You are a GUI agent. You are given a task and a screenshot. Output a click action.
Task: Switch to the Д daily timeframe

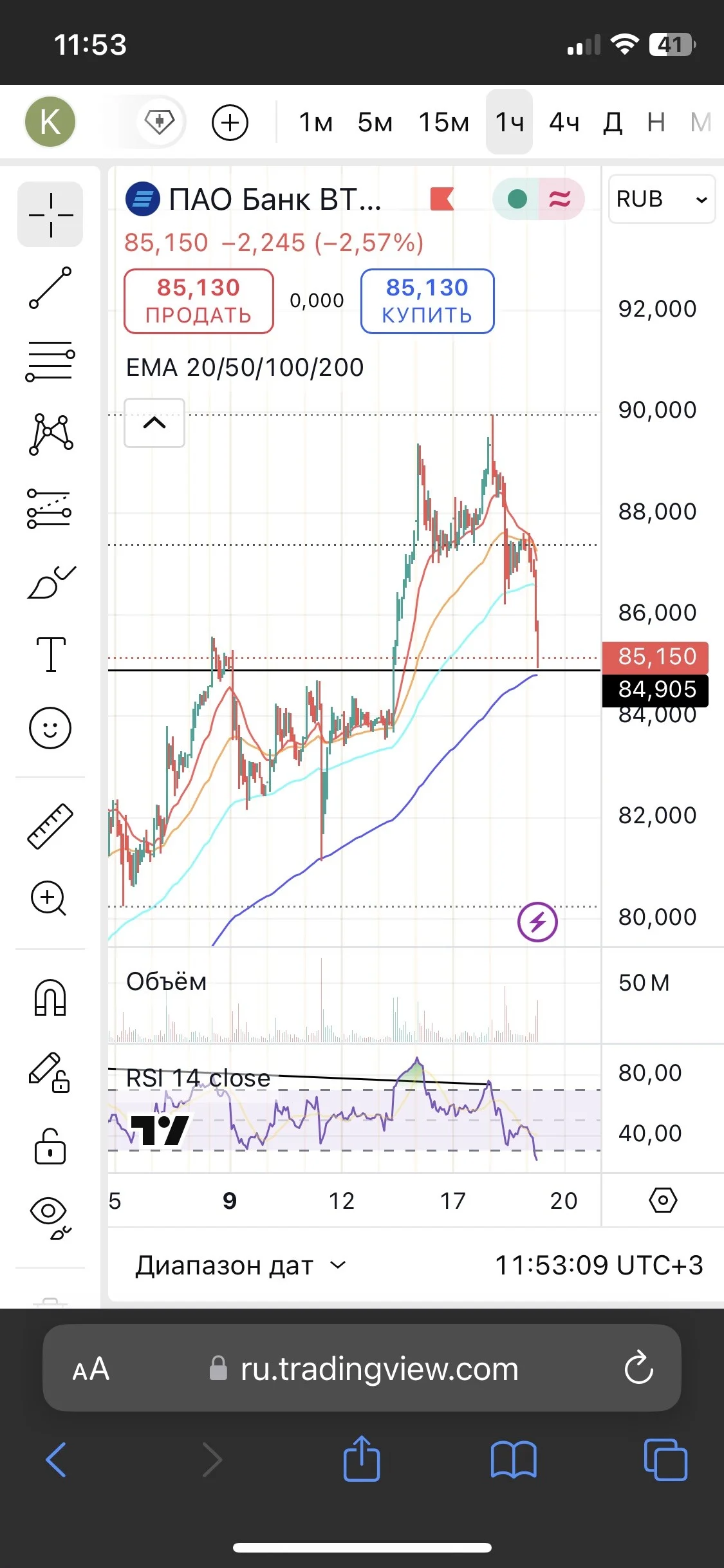click(613, 122)
